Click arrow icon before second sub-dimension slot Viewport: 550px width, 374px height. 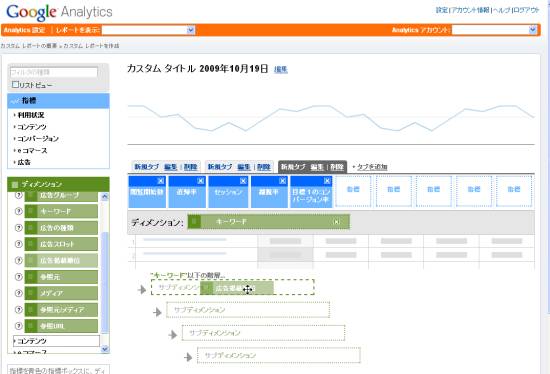(x=157, y=312)
